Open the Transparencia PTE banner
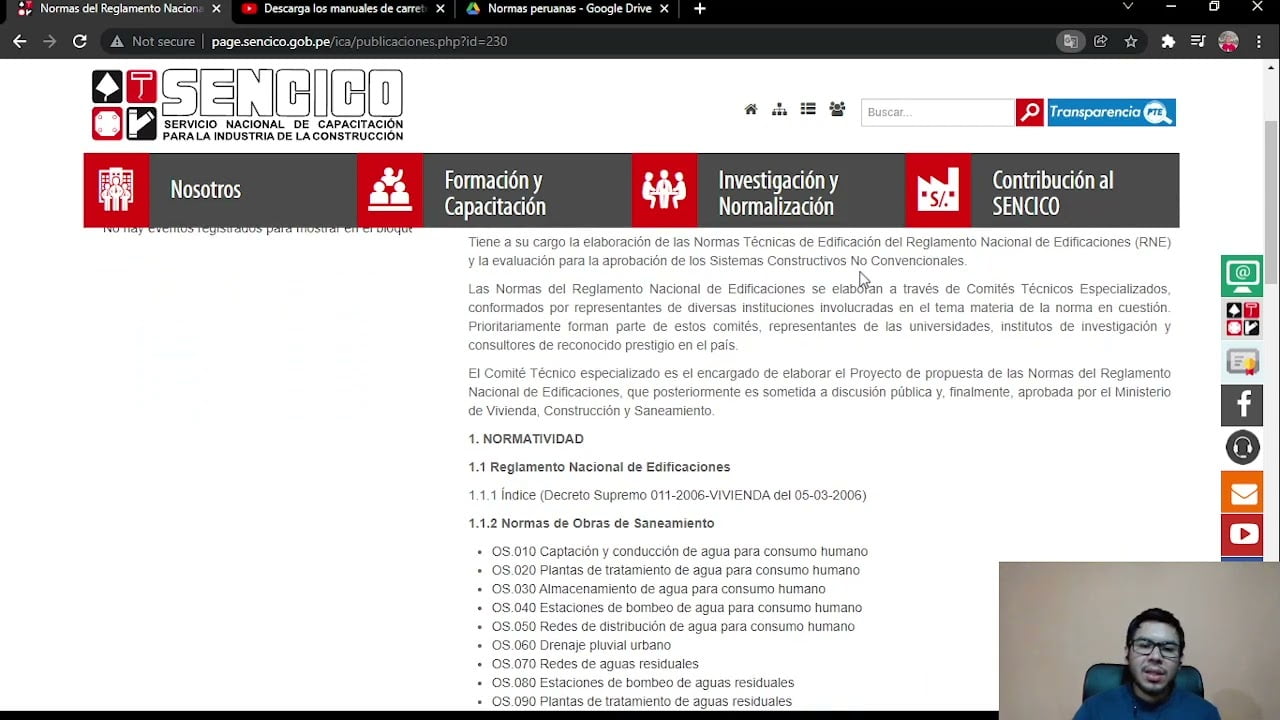Screen dimensions: 1280x720 [1111, 112]
